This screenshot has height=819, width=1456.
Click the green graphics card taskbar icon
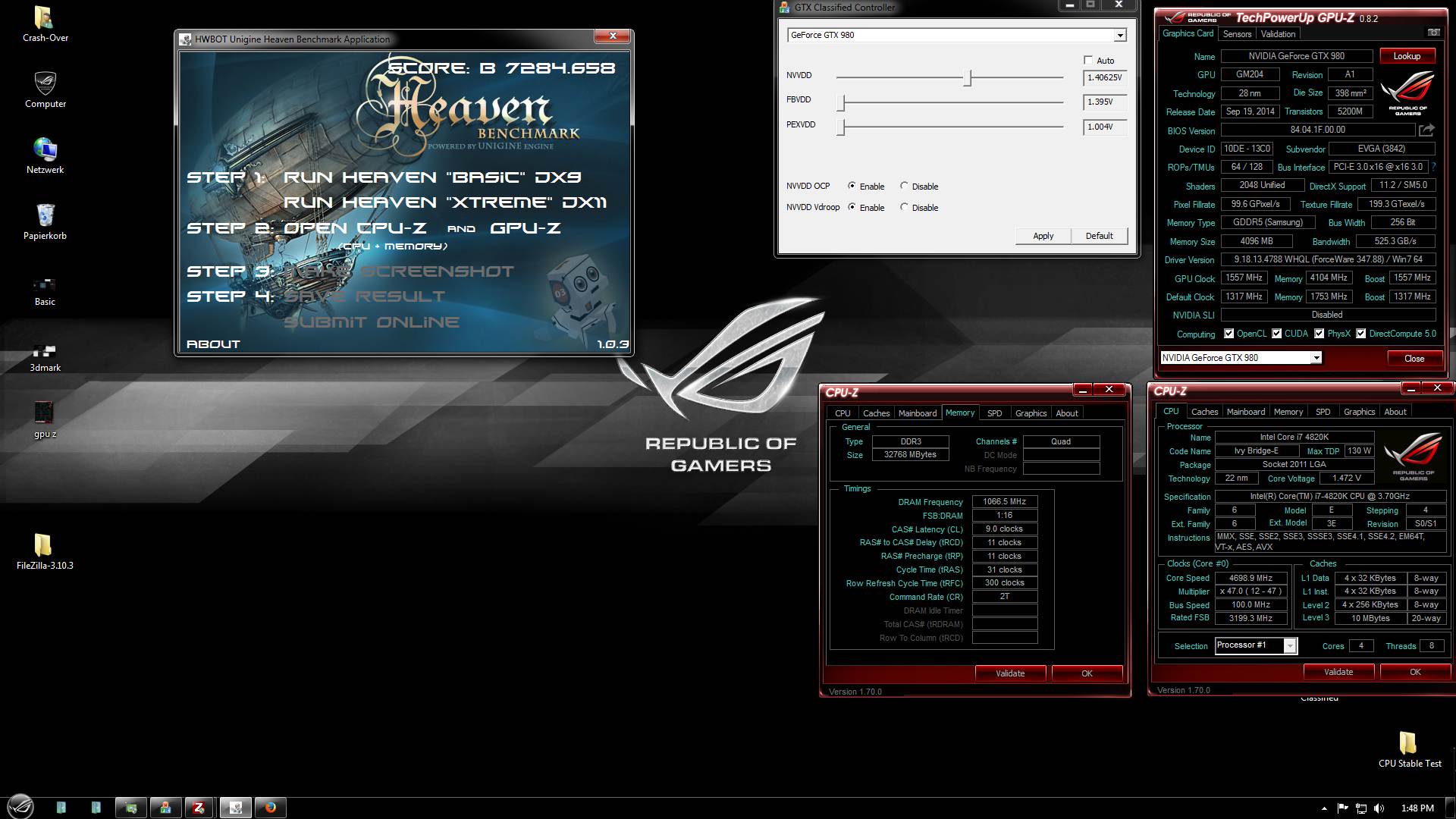tap(130, 808)
